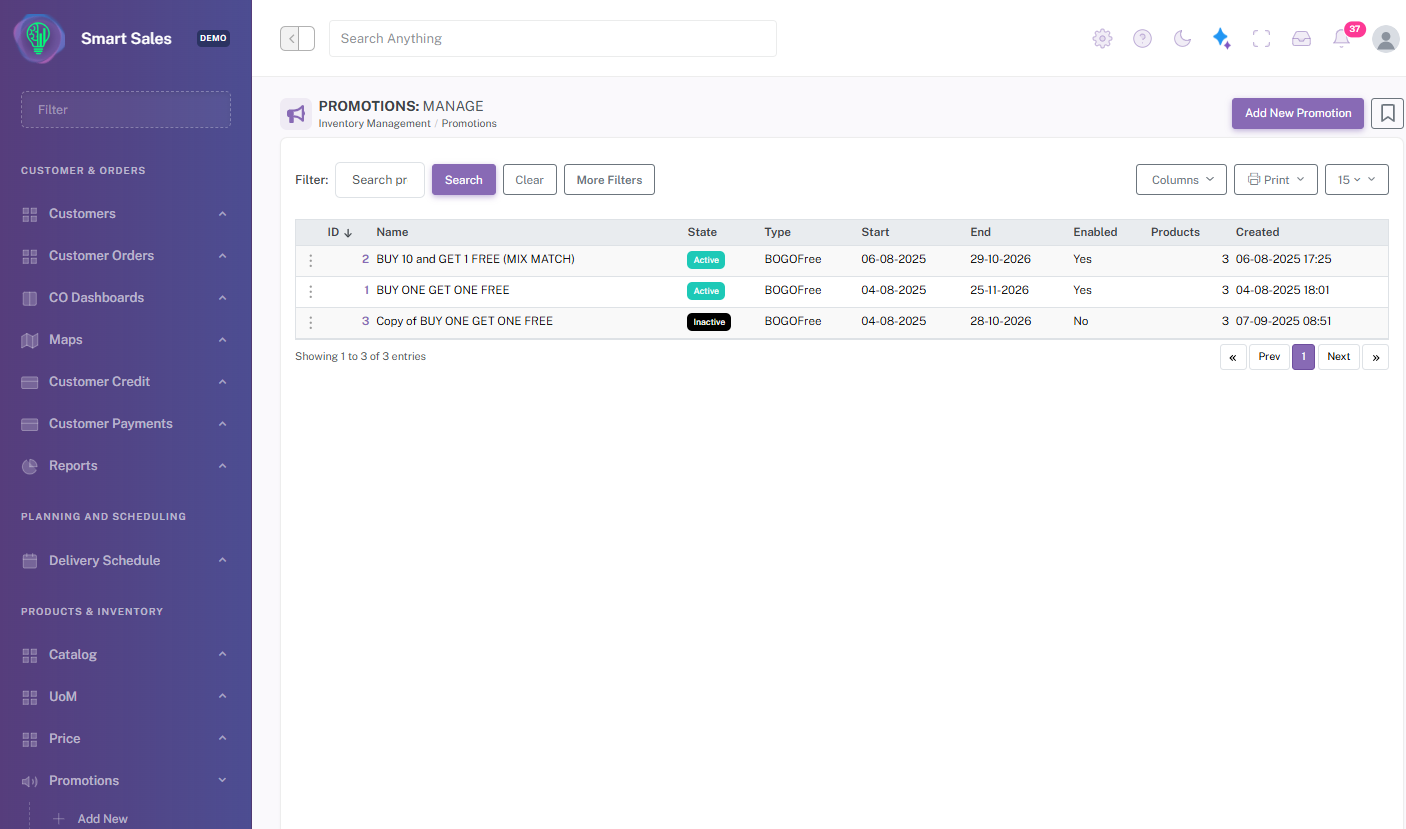Screen dimensions: 1406x829
Task: Open notifications bell with 37 badge
Action: [1342, 38]
